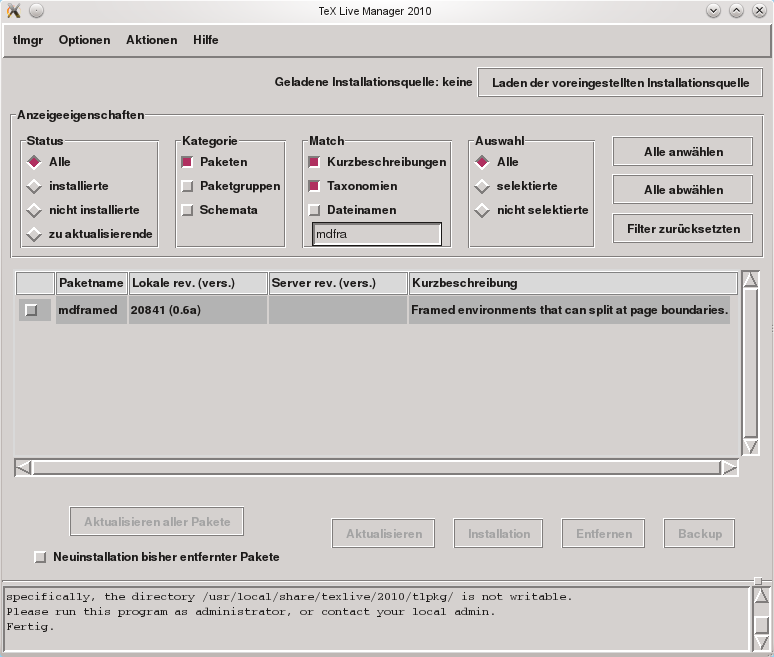Click the Paketname column header
The height and width of the screenshot is (657, 774).
click(x=91, y=283)
